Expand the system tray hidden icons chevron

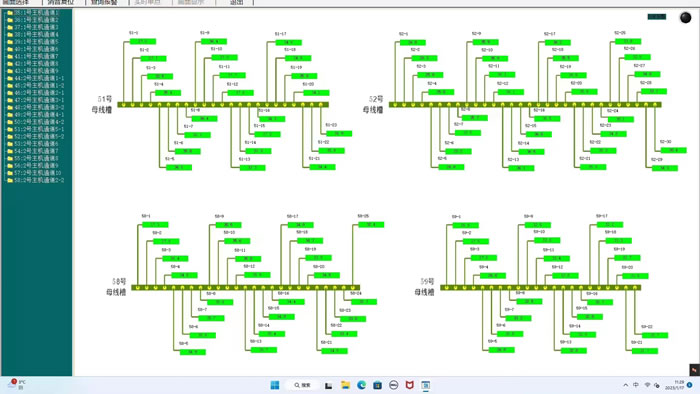626,385
